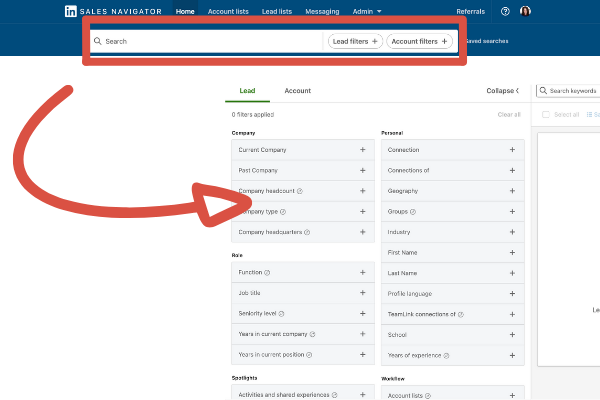Expand the Connection filter row
Screen dimensions: 600x400
pos(453,150)
